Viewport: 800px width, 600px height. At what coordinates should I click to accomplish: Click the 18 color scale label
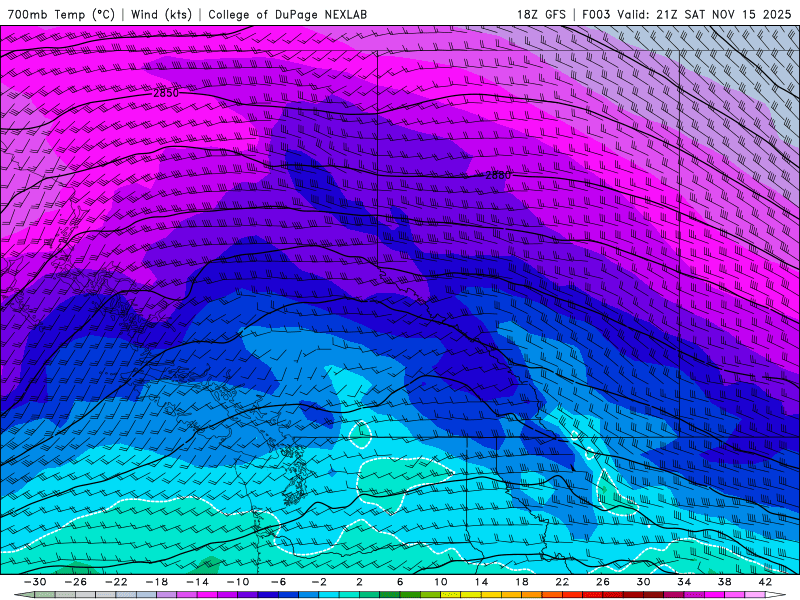coord(521,582)
